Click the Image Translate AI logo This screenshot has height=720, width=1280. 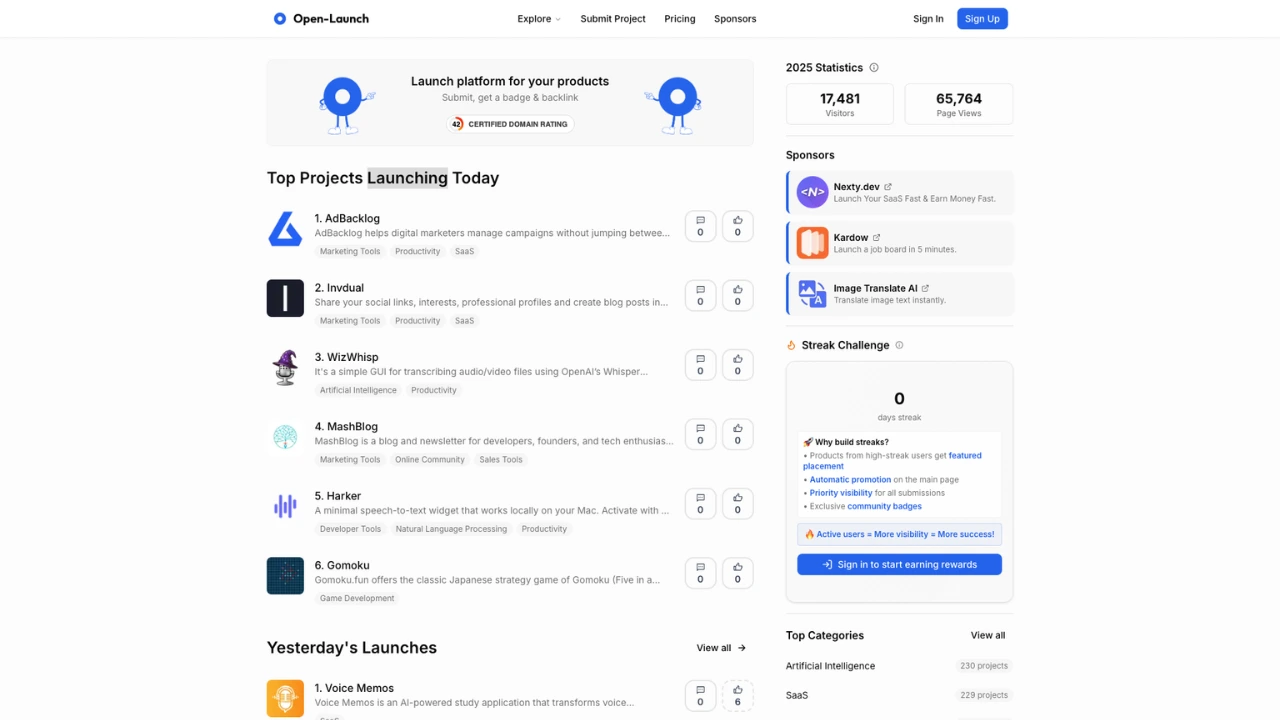point(812,294)
